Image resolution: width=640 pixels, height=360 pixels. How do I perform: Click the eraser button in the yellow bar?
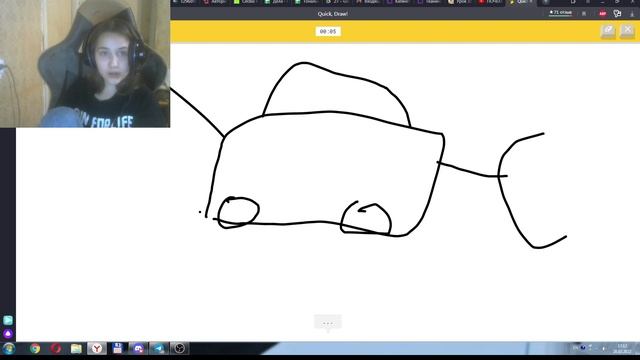608,31
